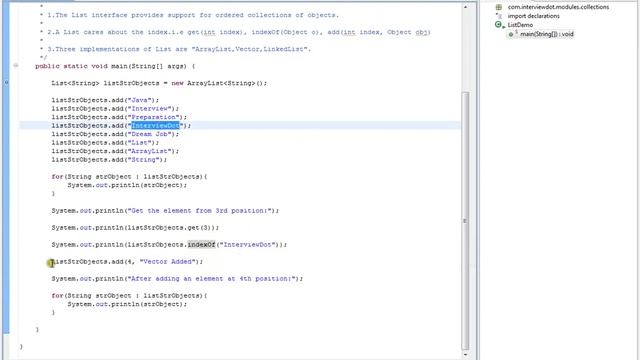
Task: Place cursor on add("List") line
Action: click(105, 142)
